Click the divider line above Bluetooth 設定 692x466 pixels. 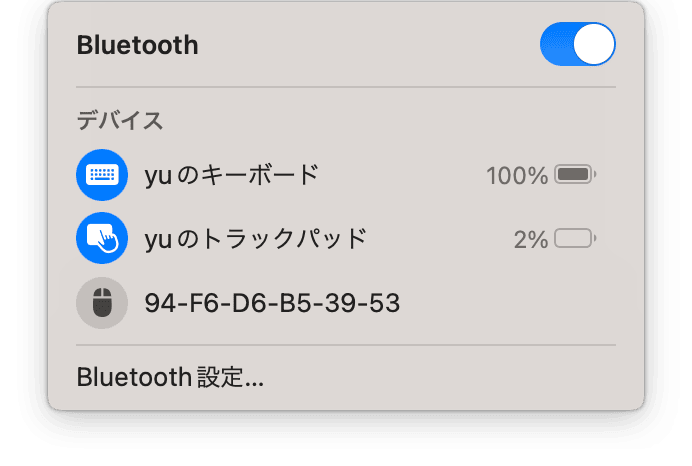point(346,345)
